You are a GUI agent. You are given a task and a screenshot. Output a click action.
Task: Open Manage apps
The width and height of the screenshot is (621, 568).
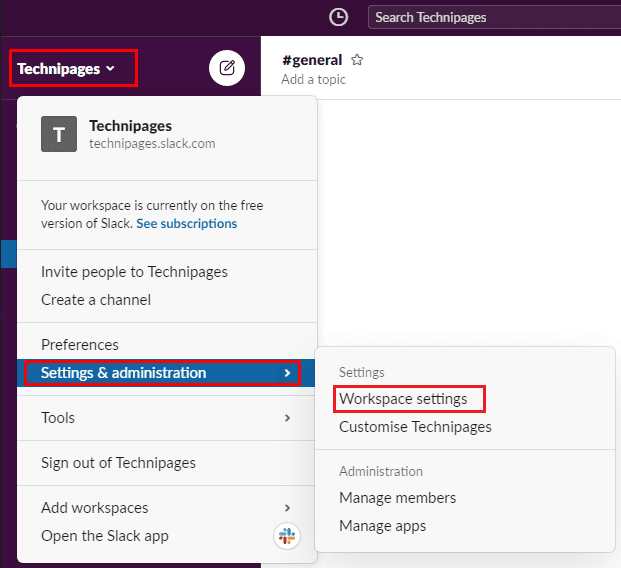point(382,526)
